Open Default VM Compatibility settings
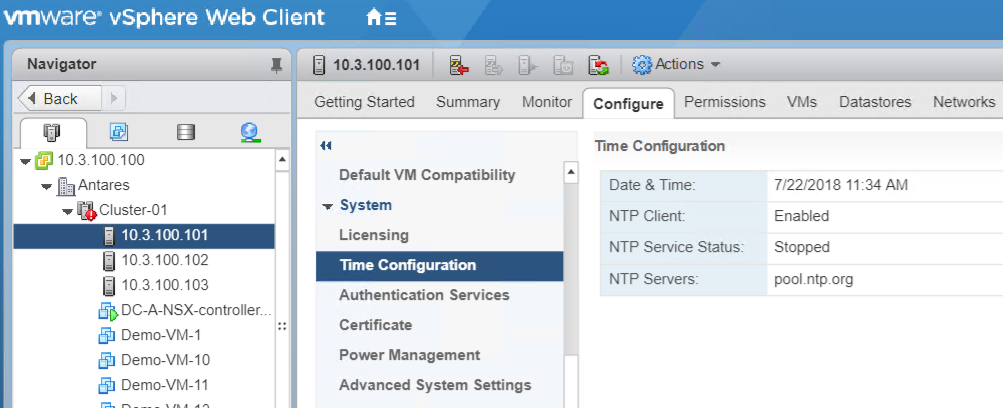The height and width of the screenshot is (408, 1003). point(427,175)
